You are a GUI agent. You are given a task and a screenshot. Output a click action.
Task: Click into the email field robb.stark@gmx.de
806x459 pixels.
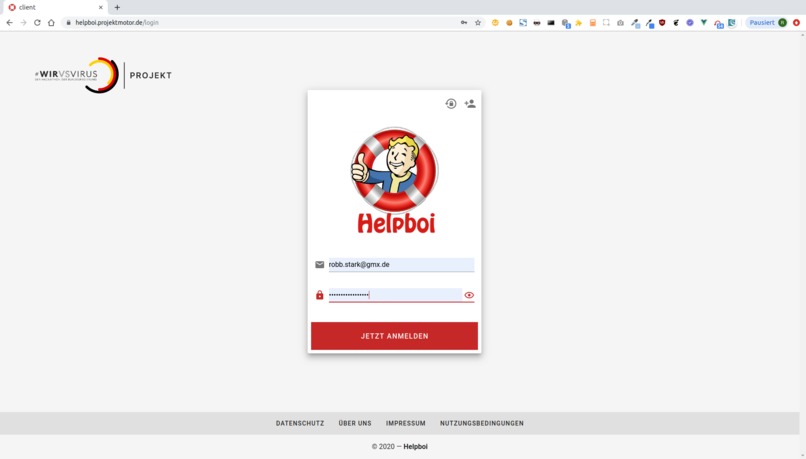[x=401, y=264]
